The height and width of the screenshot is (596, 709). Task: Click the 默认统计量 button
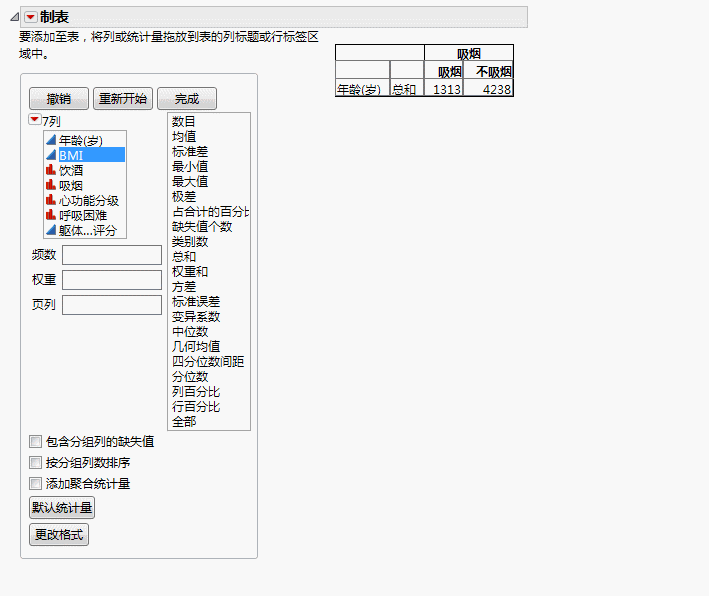point(62,507)
